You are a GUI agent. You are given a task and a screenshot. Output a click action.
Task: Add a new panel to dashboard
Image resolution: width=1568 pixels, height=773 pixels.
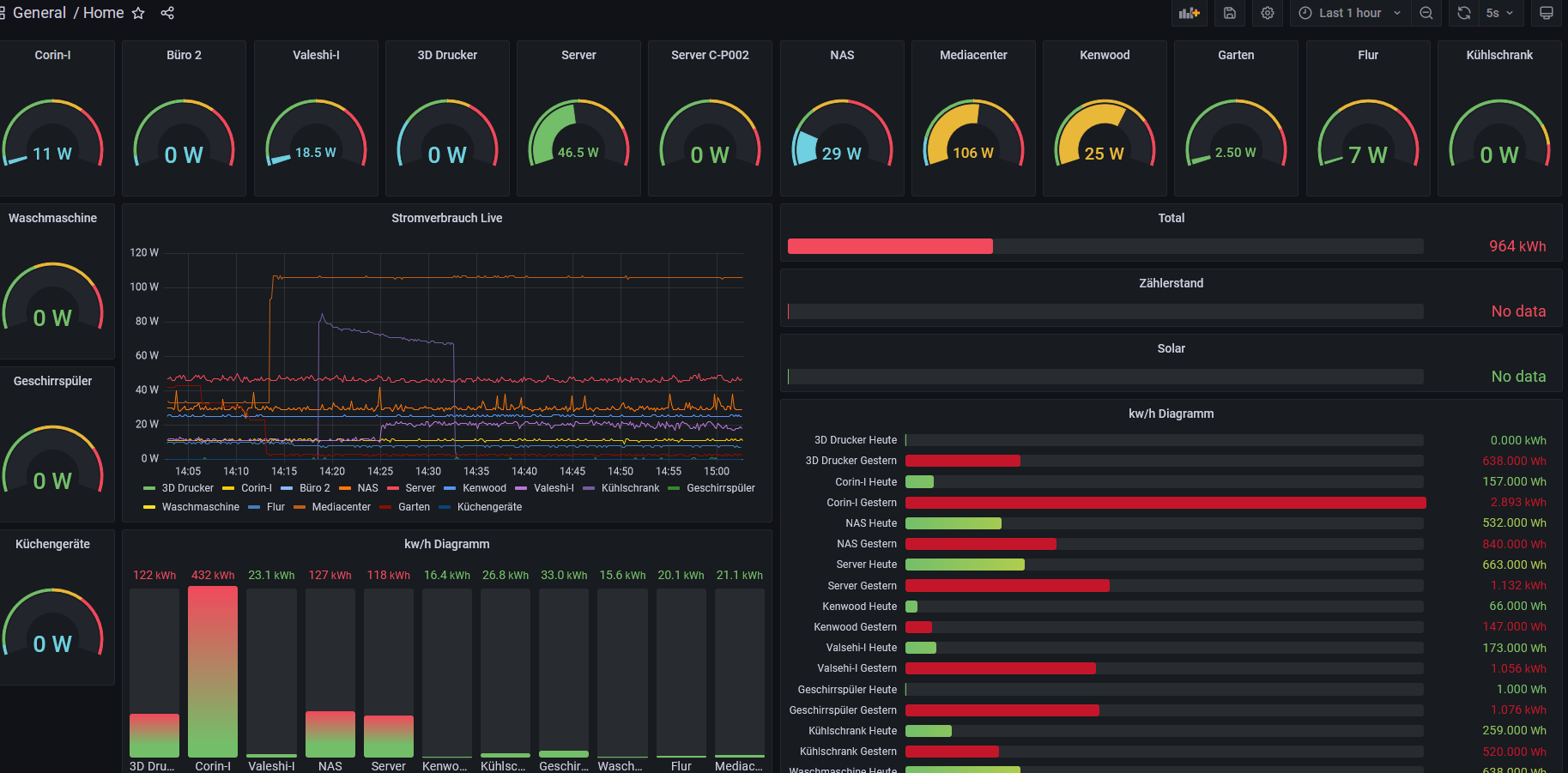click(1189, 13)
